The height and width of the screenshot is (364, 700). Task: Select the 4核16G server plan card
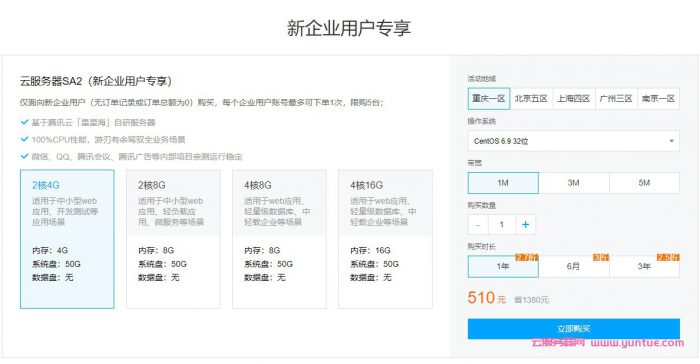[385, 239]
